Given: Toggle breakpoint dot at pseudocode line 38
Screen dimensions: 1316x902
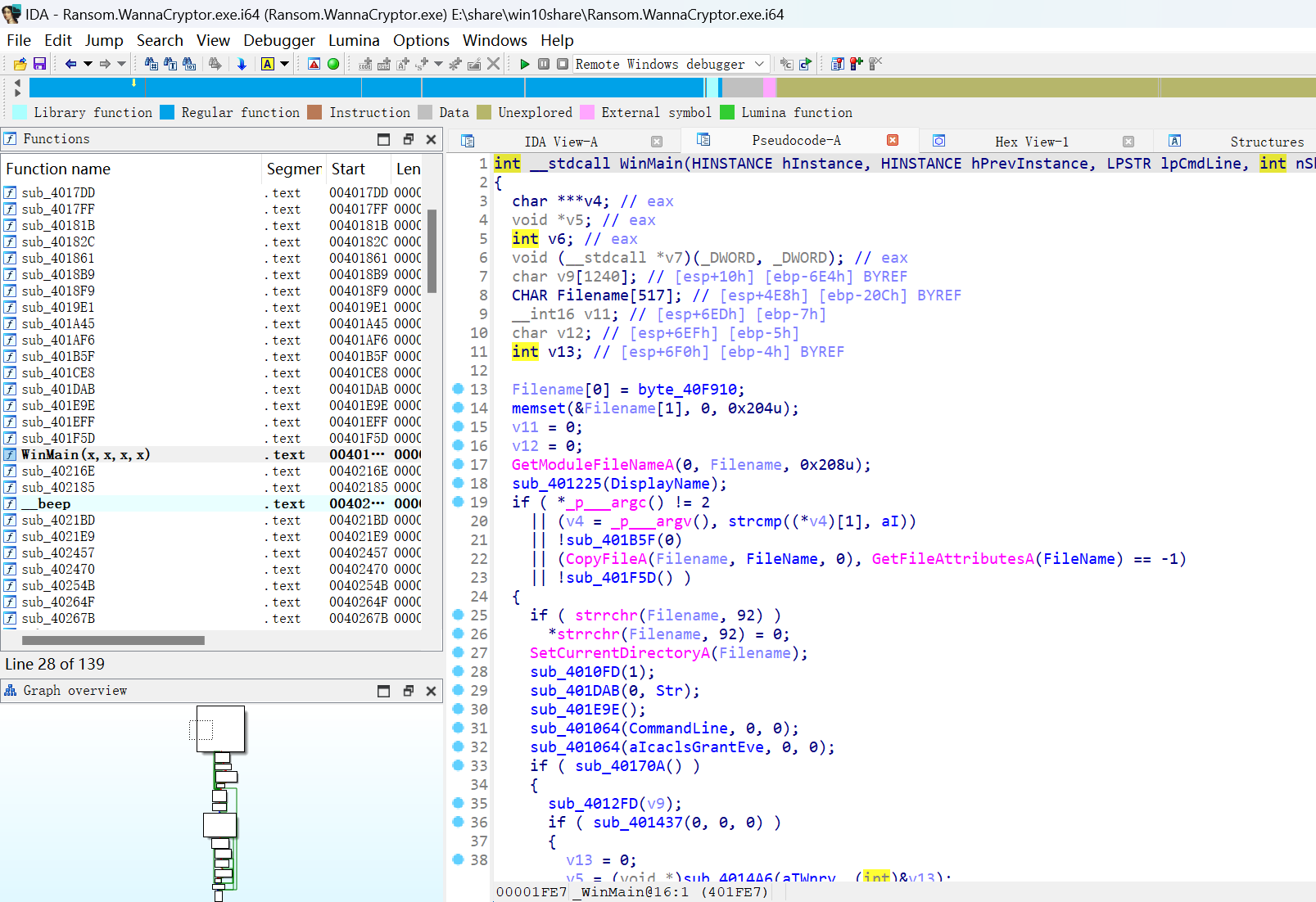Looking at the screenshot, I should coord(458,859).
